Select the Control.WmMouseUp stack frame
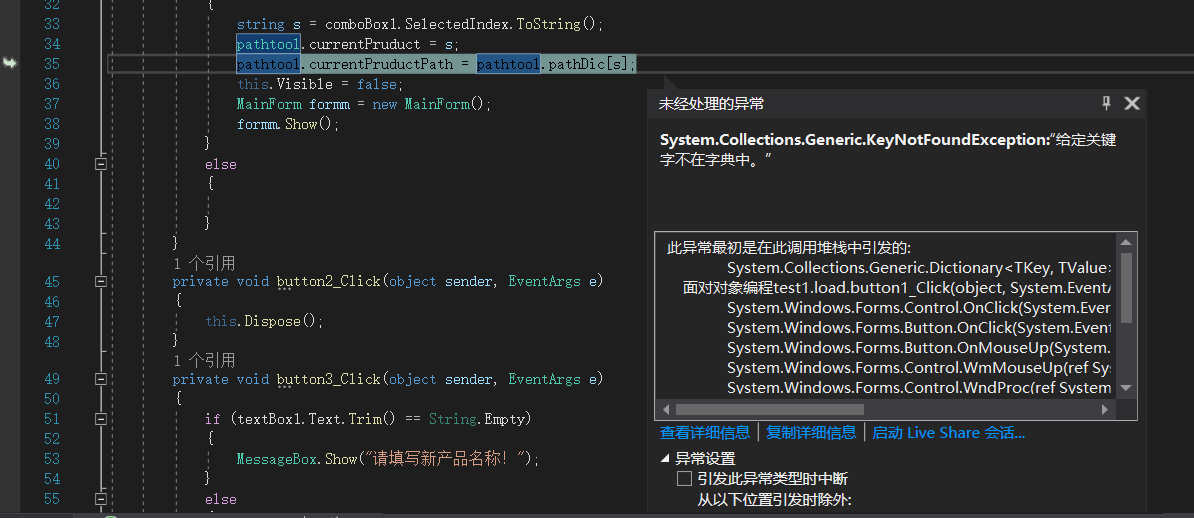Viewport: 1194px width, 518px height. 919,368
